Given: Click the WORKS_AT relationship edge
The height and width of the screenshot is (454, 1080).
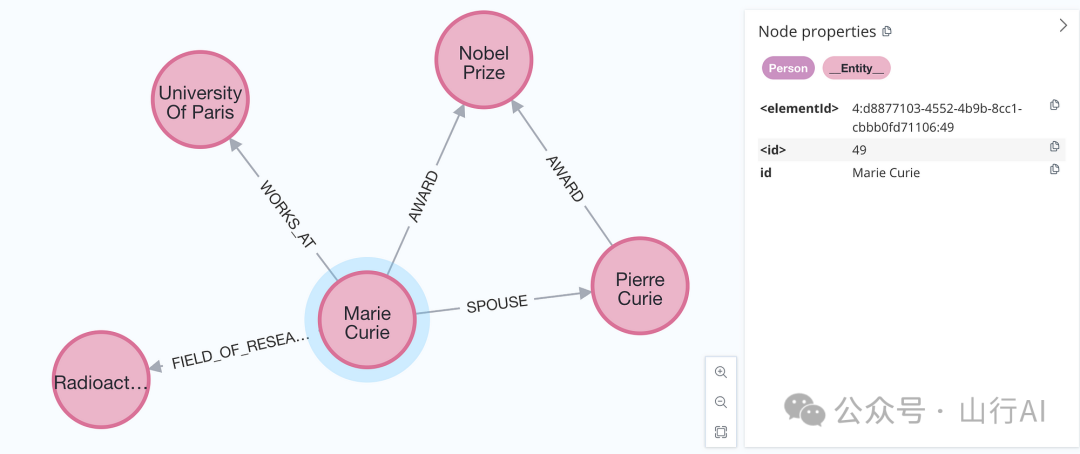Looking at the screenshot, I should pyautogui.click(x=284, y=213).
